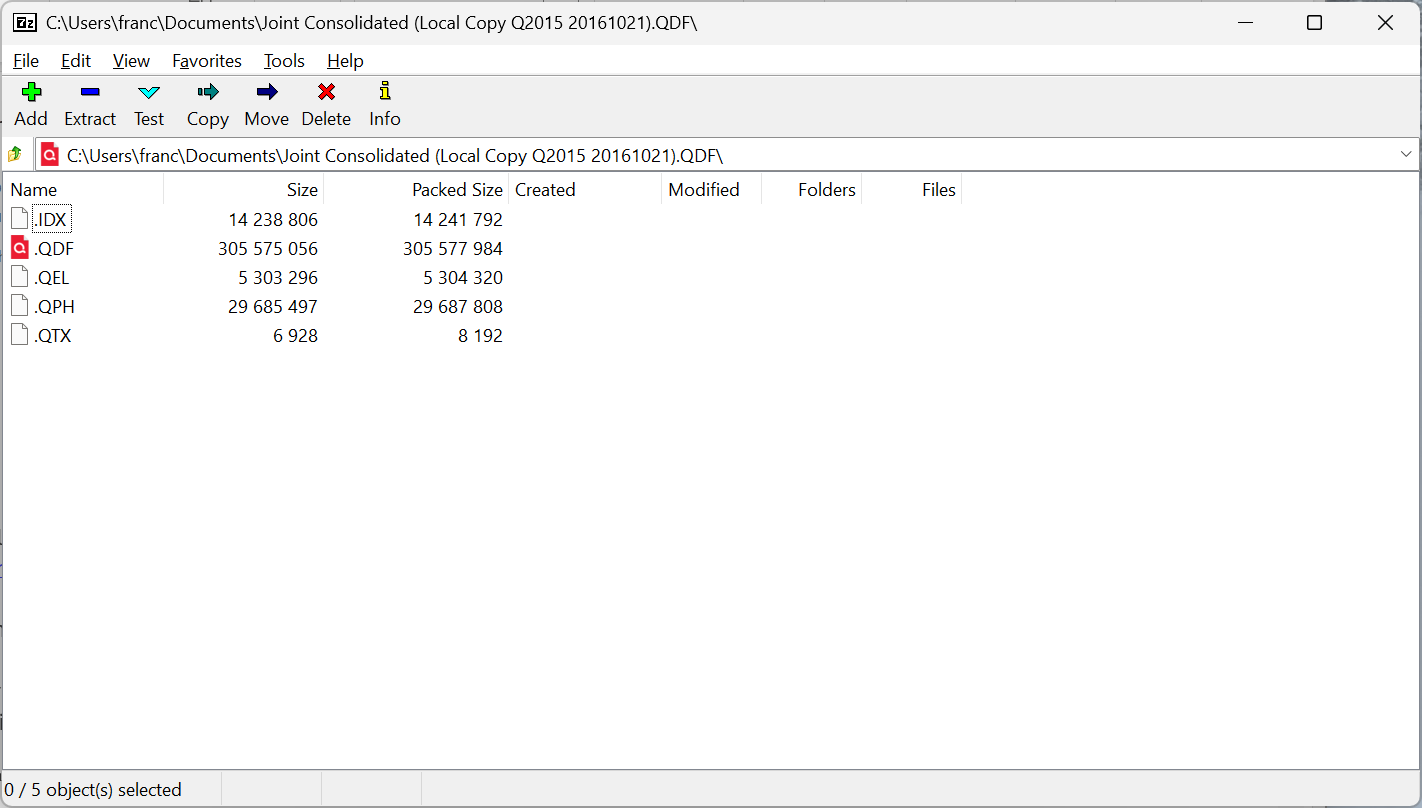The width and height of the screenshot is (1422, 808).
Task: Click packed size 29 687 808
Action: (458, 306)
